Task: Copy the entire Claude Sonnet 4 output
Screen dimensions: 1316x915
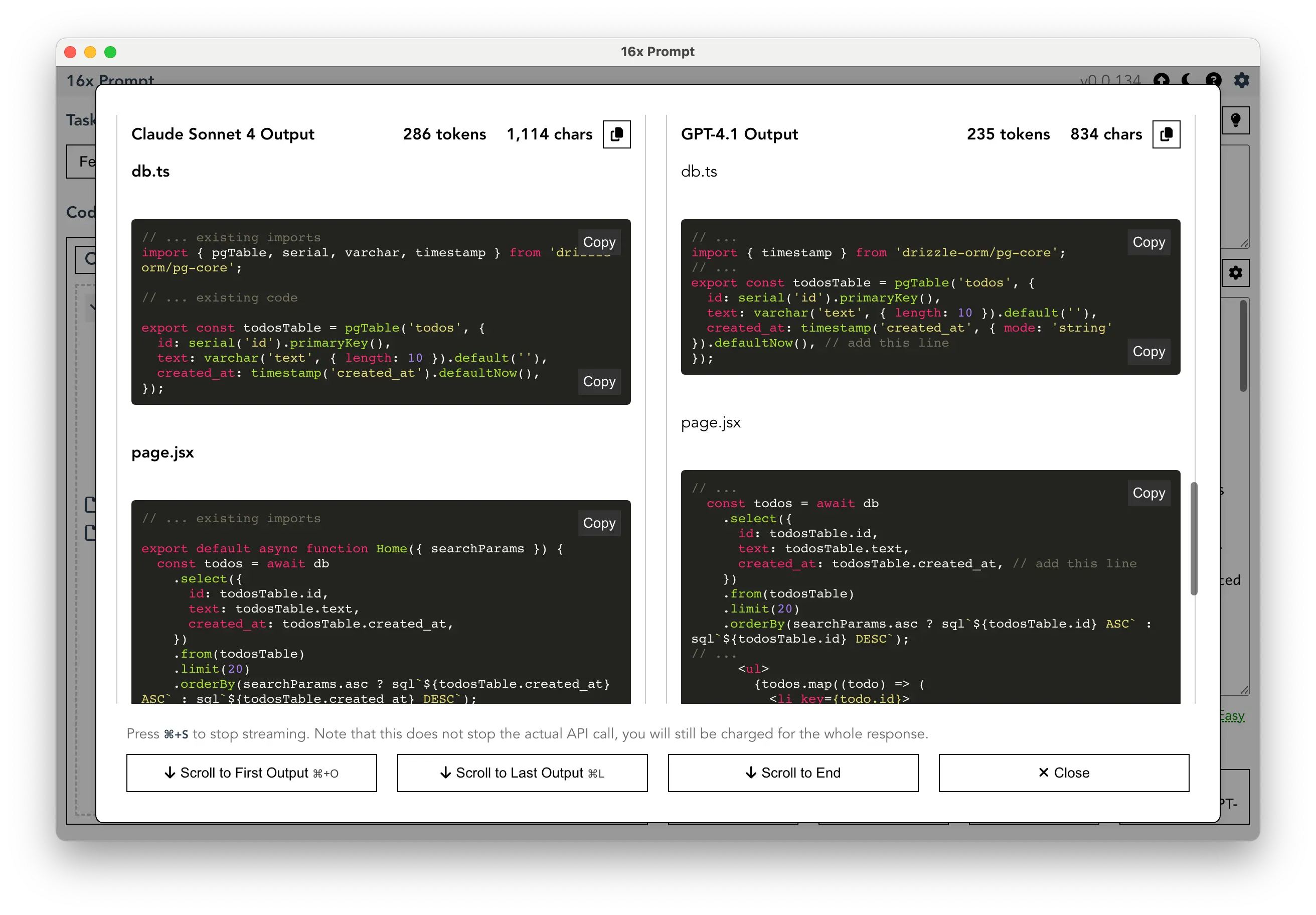Action: 617,134
